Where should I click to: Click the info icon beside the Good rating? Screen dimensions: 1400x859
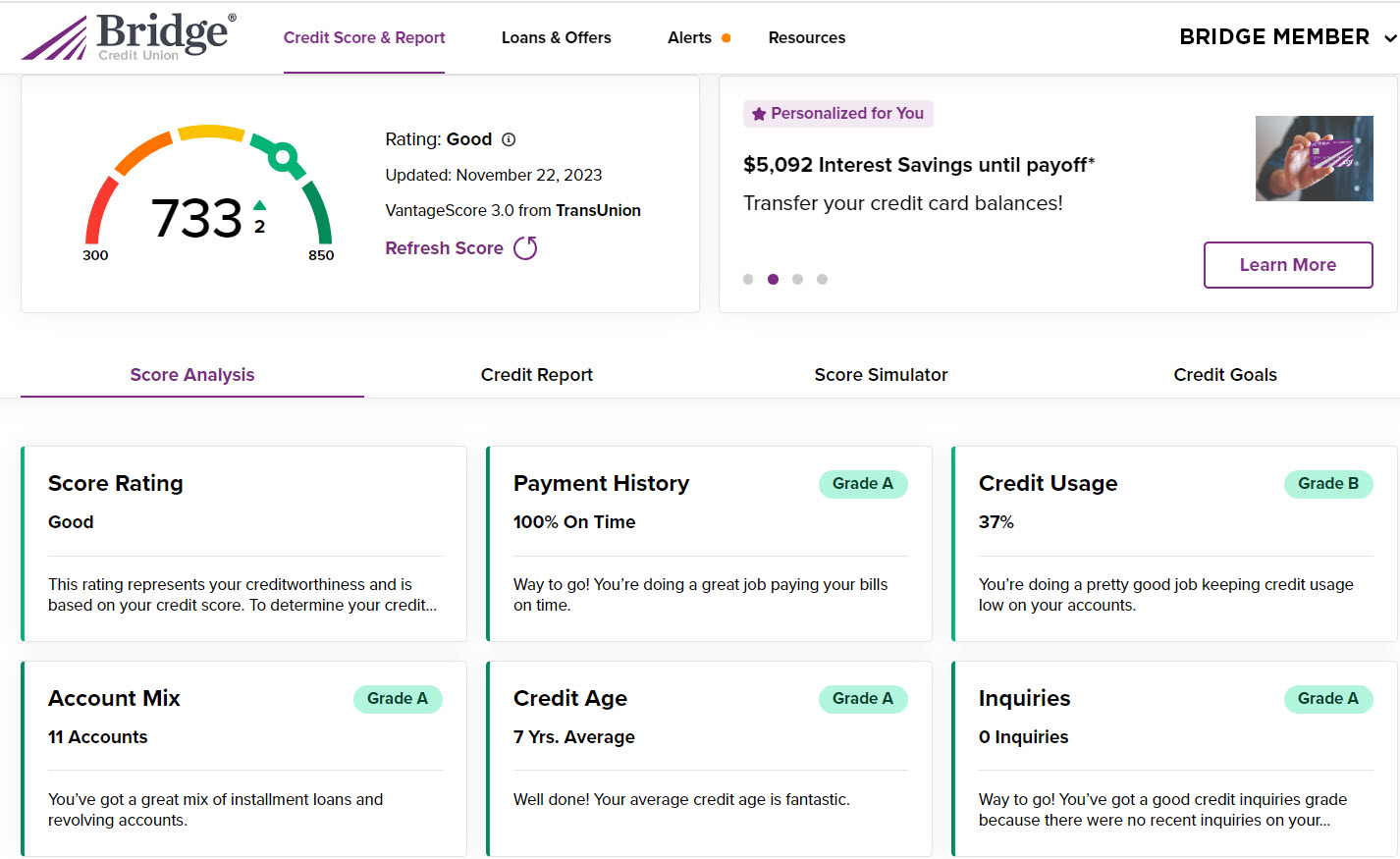pos(509,138)
